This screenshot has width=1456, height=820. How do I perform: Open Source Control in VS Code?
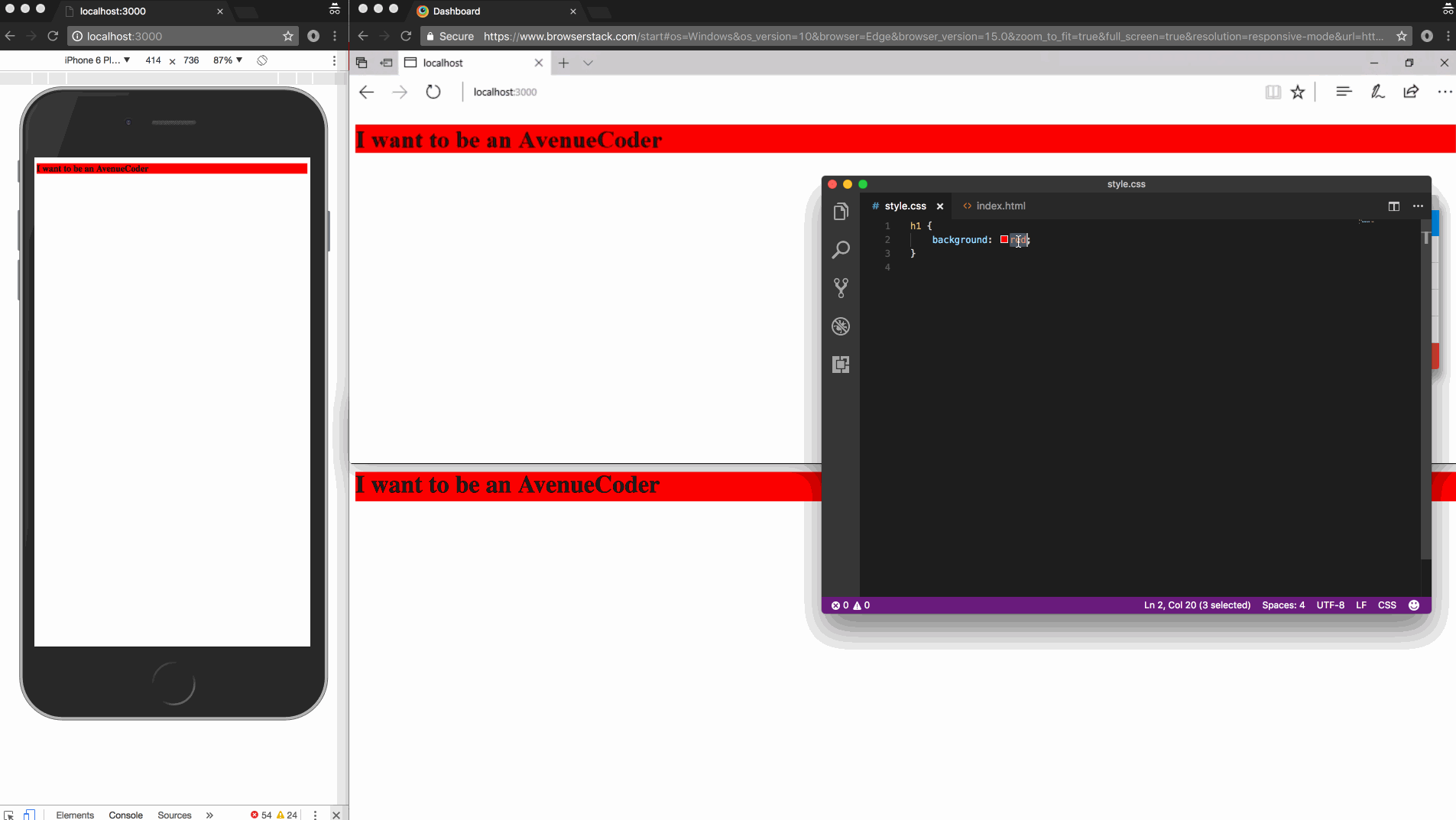841,287
